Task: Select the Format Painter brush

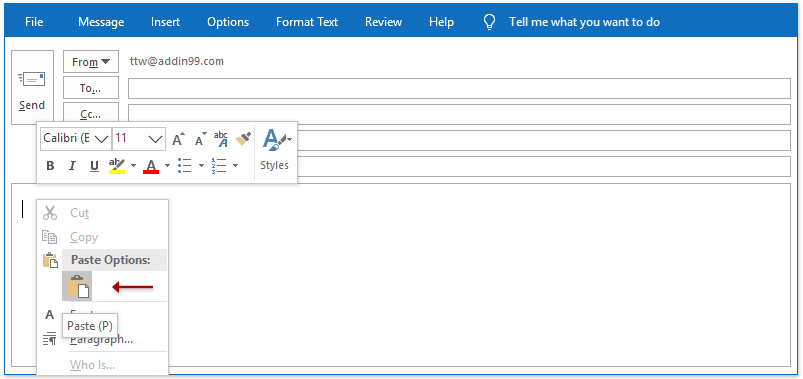Action: coord(243,139)
